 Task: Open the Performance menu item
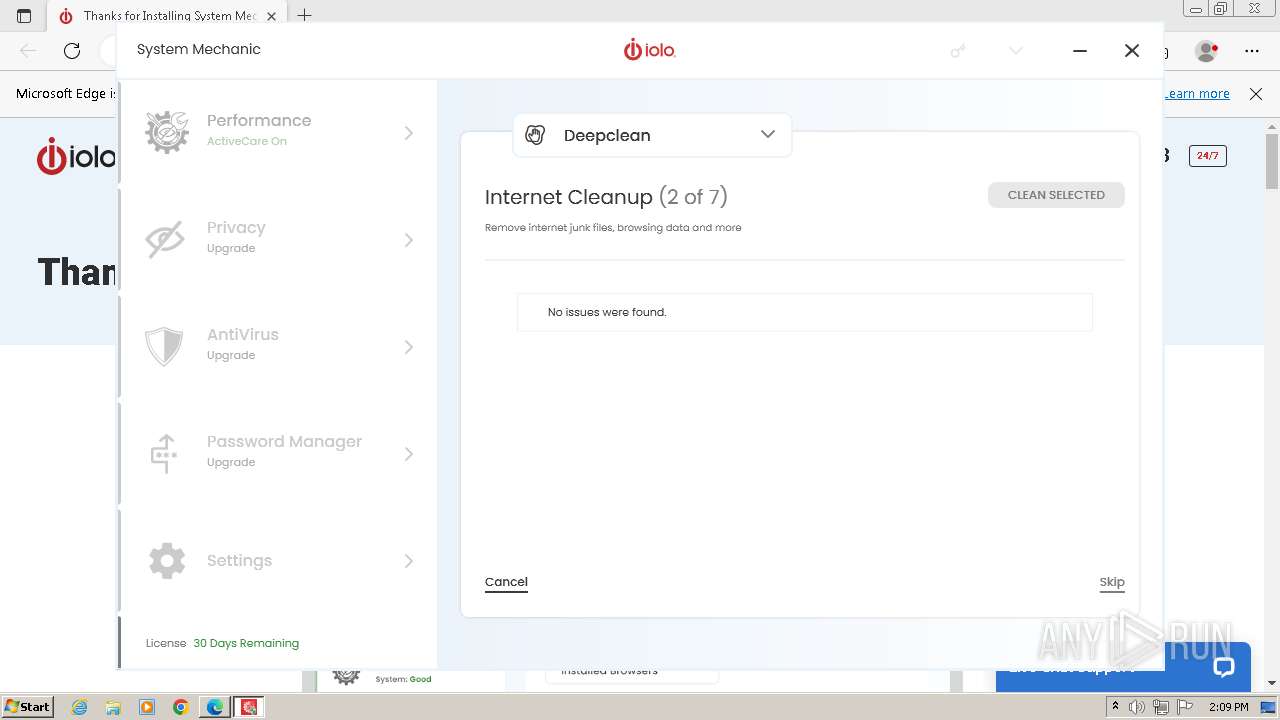coord(278,132)
